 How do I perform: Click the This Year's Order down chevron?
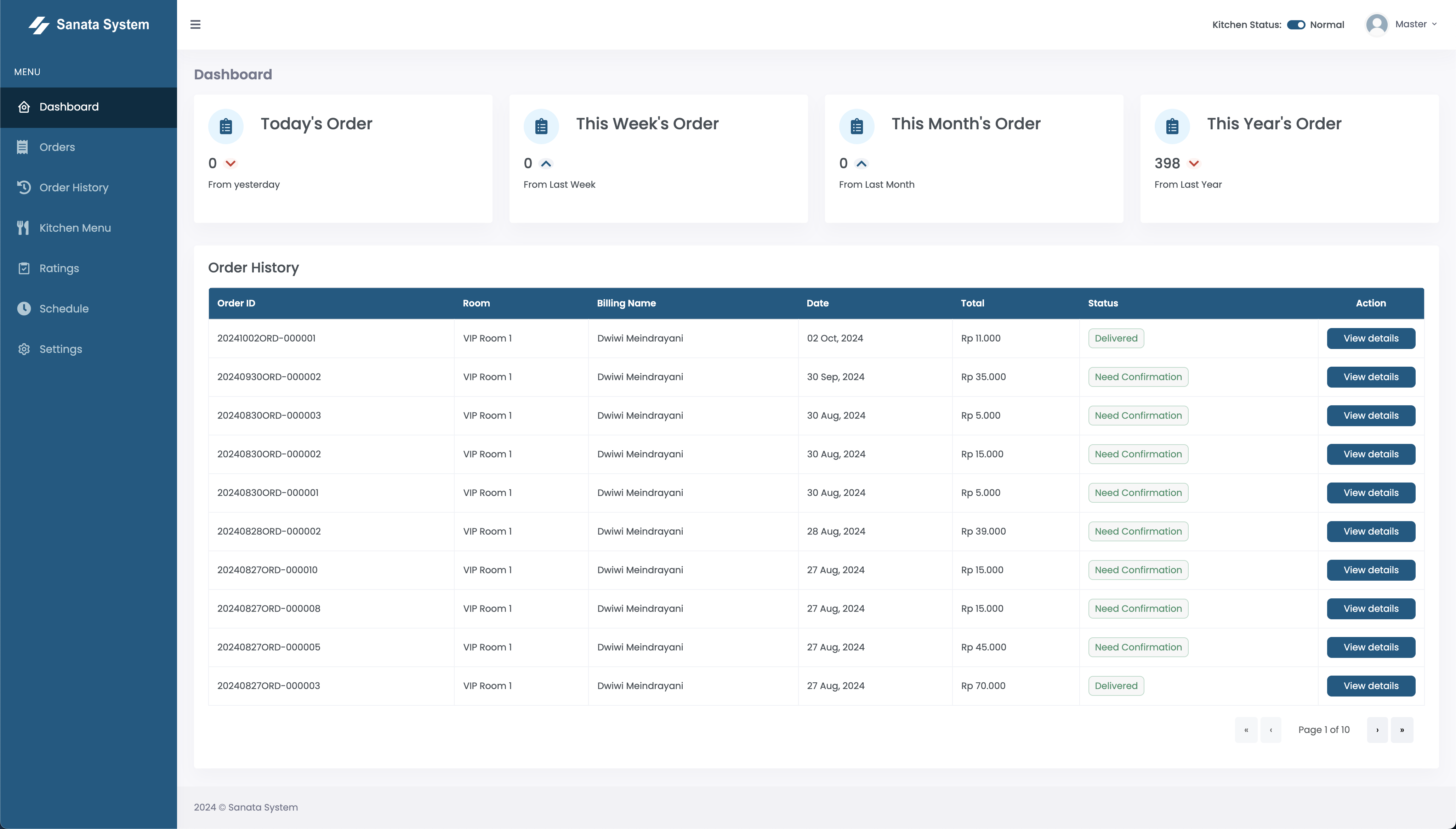[x=1194, y=164]
